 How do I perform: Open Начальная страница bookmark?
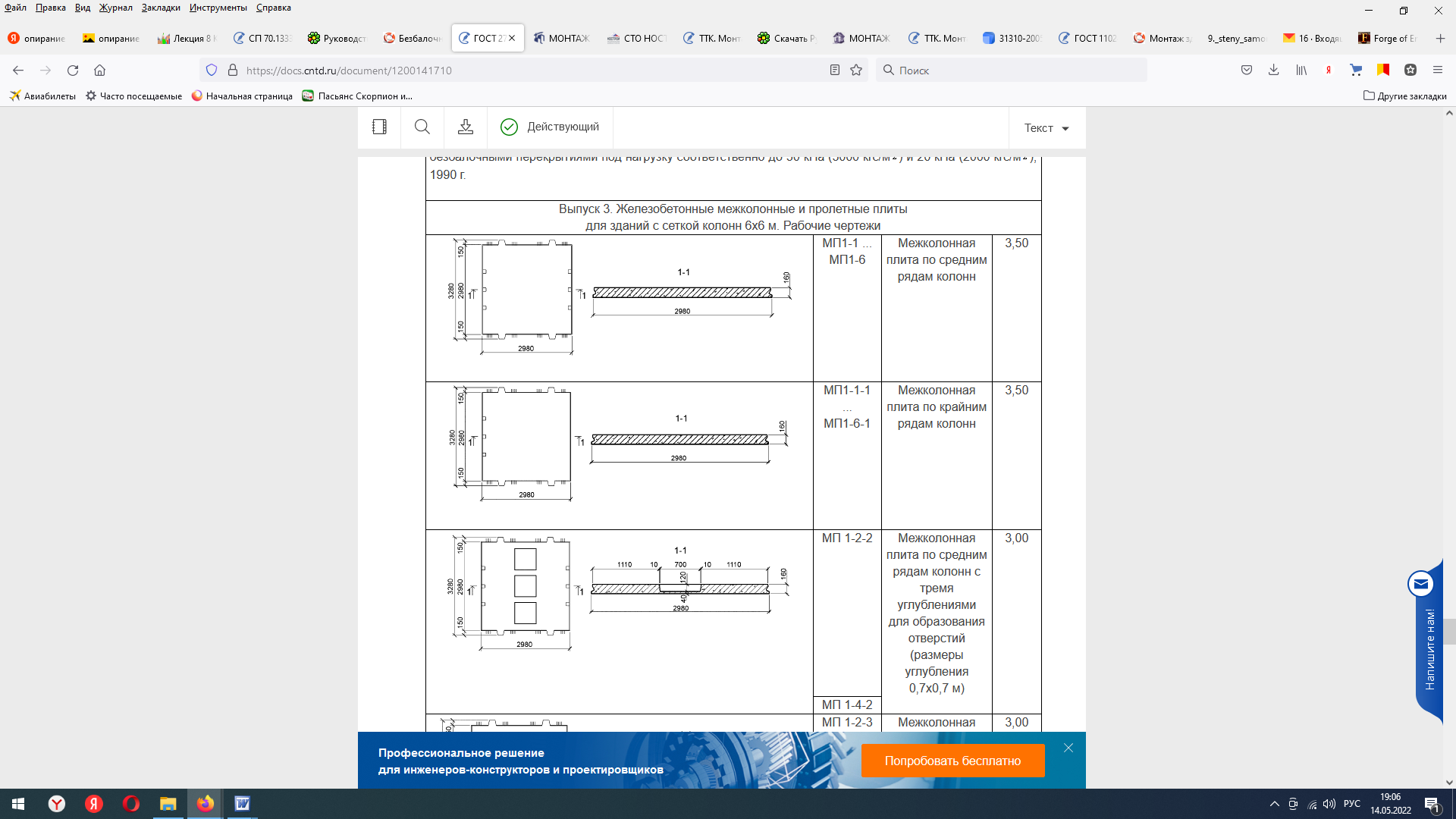(x=242, y=96)
